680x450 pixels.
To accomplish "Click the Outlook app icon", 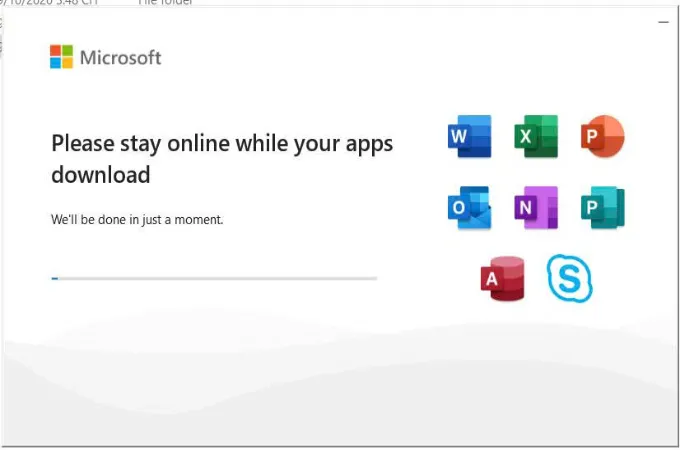I will (470, 207).
